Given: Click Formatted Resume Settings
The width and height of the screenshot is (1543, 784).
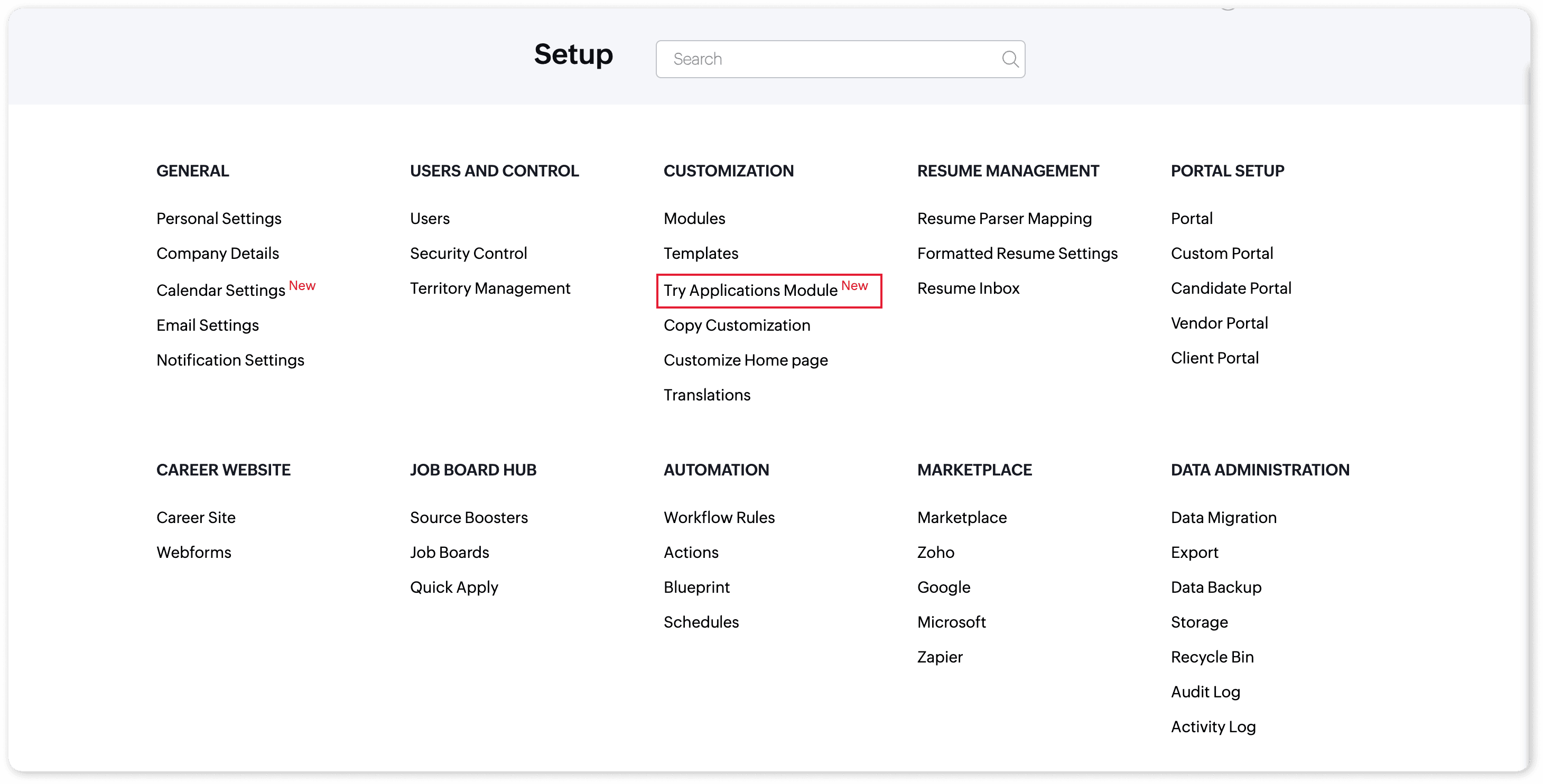Looking at the screenshot, I should 1017,254.
